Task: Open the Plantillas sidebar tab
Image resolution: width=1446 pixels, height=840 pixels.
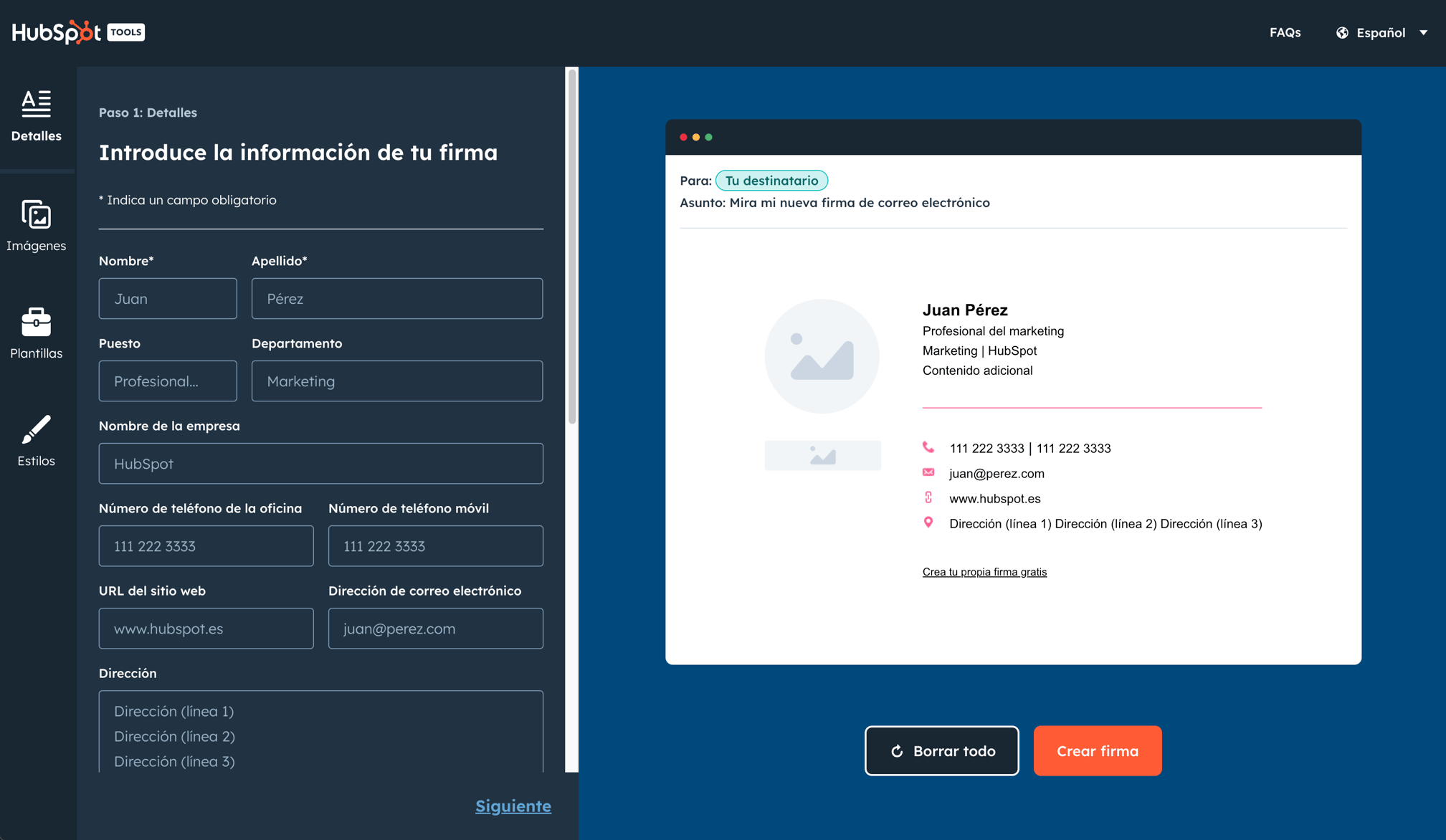Action: (x=36, y=333)
